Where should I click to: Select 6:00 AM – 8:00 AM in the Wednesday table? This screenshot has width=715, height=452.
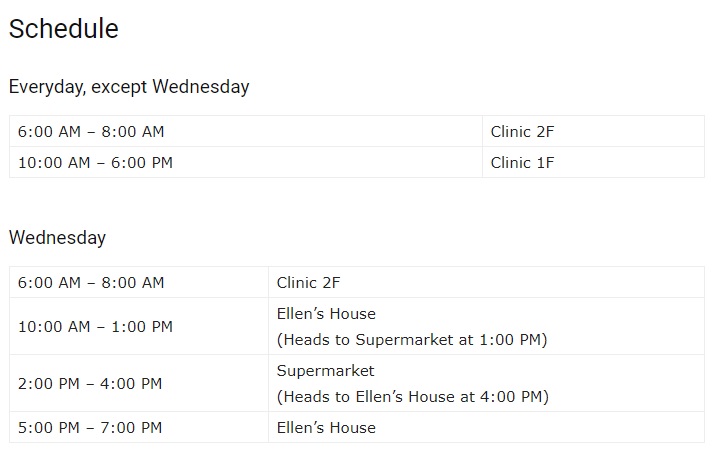pyautogui.click(x=91, y=283)
